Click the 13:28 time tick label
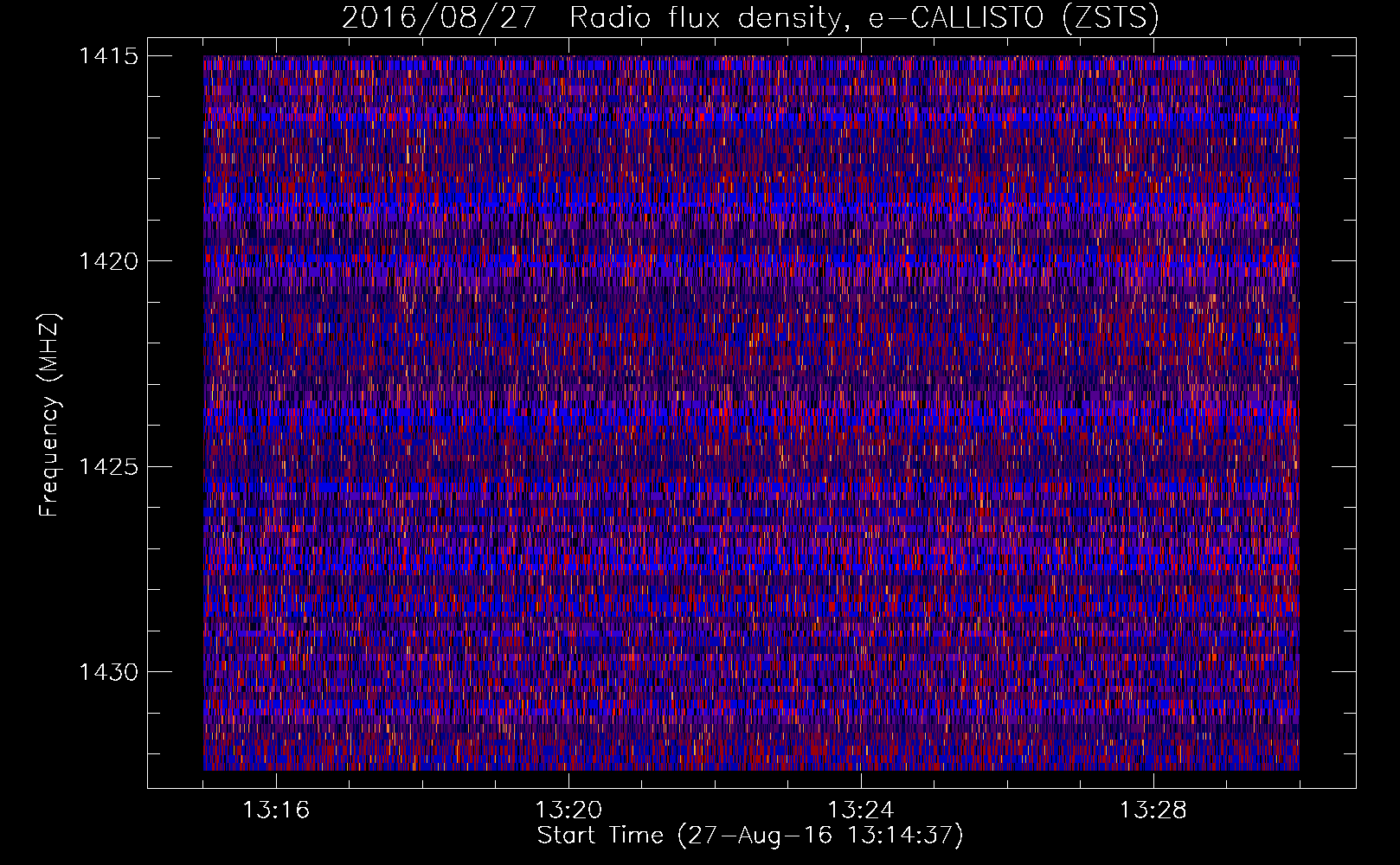The image size is (1400, 865). coord(1153,811)
